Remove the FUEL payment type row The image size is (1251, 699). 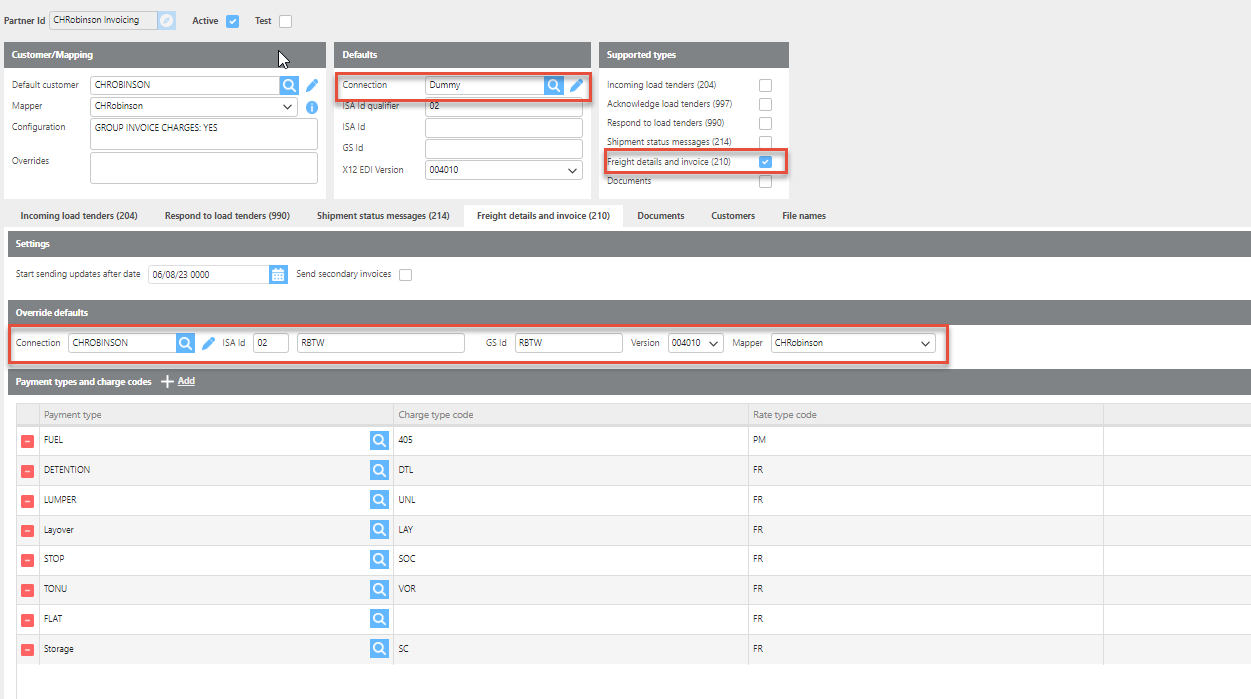coord(28,440)
